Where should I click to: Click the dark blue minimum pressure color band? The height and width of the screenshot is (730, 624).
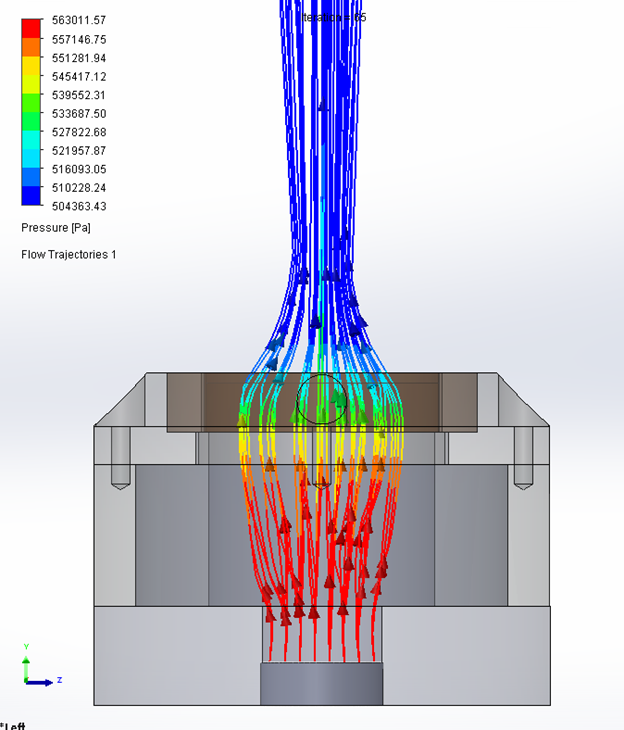click(32, 196)
